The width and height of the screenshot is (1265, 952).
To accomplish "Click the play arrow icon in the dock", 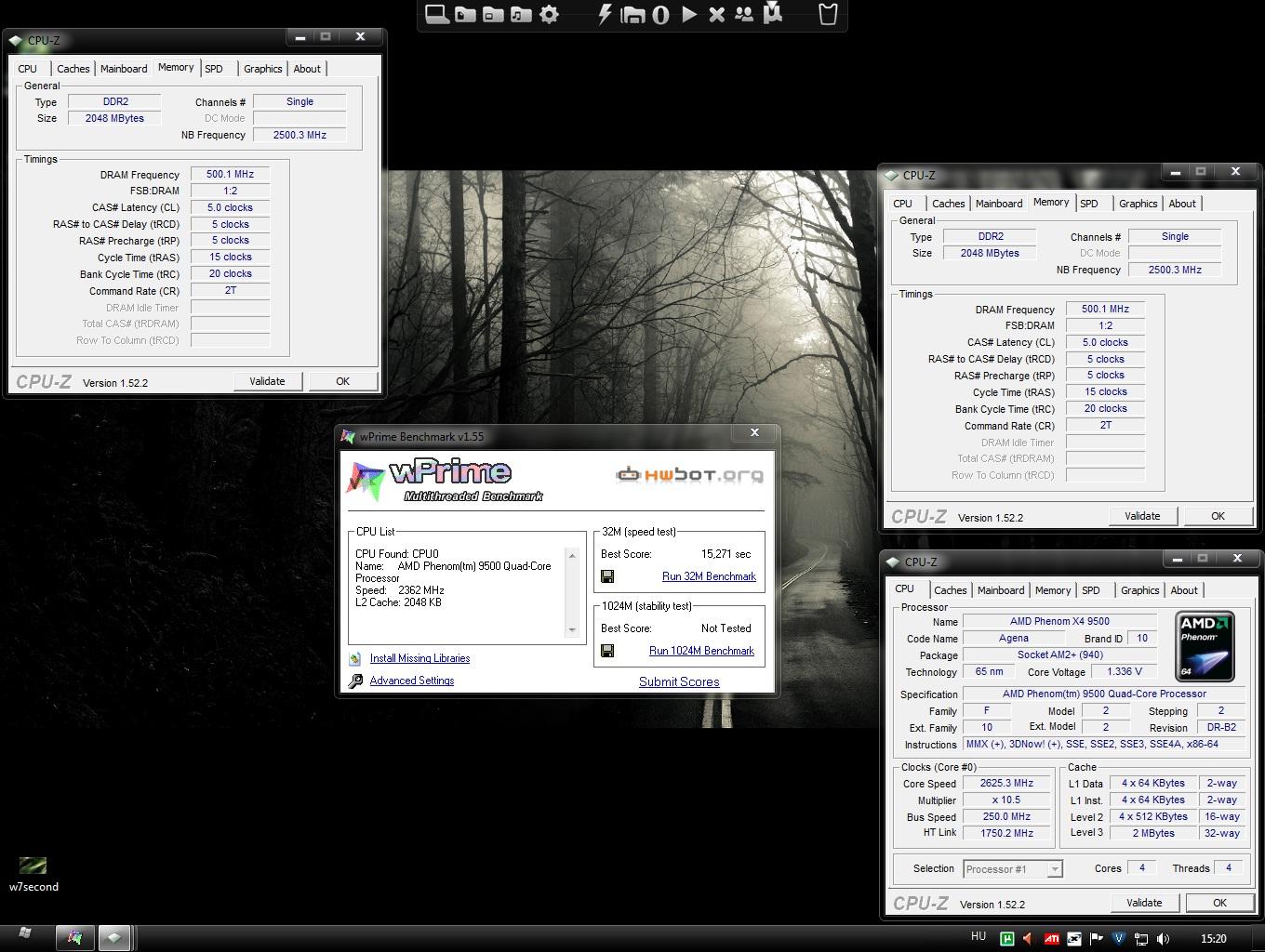I will click(x=689, y=14).
